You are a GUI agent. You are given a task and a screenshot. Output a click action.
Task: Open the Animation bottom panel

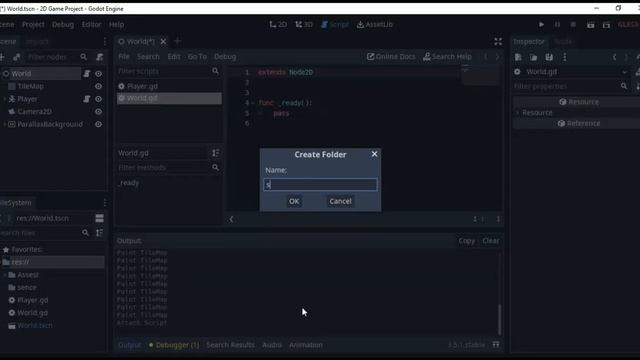coord(306,345)
